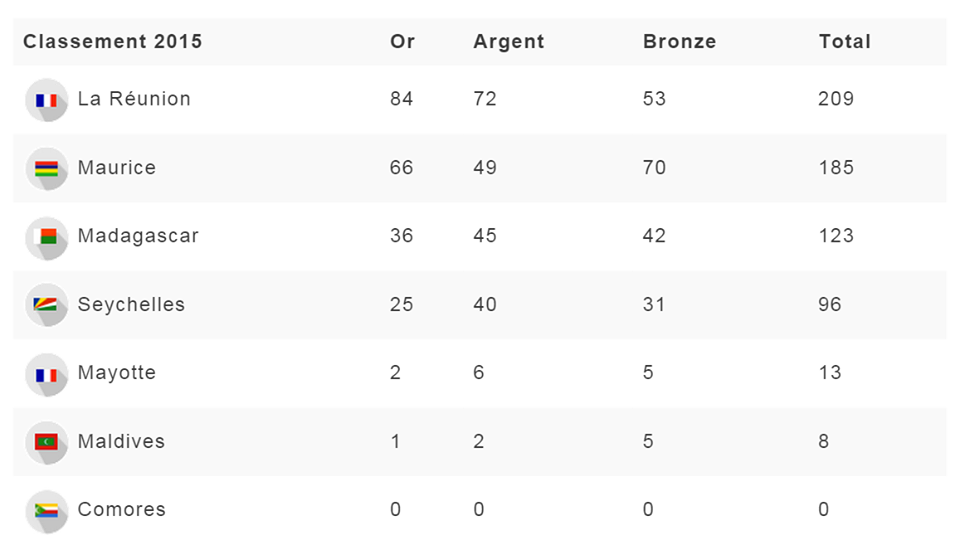Click the Seychelles flag icon
This screenshot has width=960, height=550.
click(46, 305)
